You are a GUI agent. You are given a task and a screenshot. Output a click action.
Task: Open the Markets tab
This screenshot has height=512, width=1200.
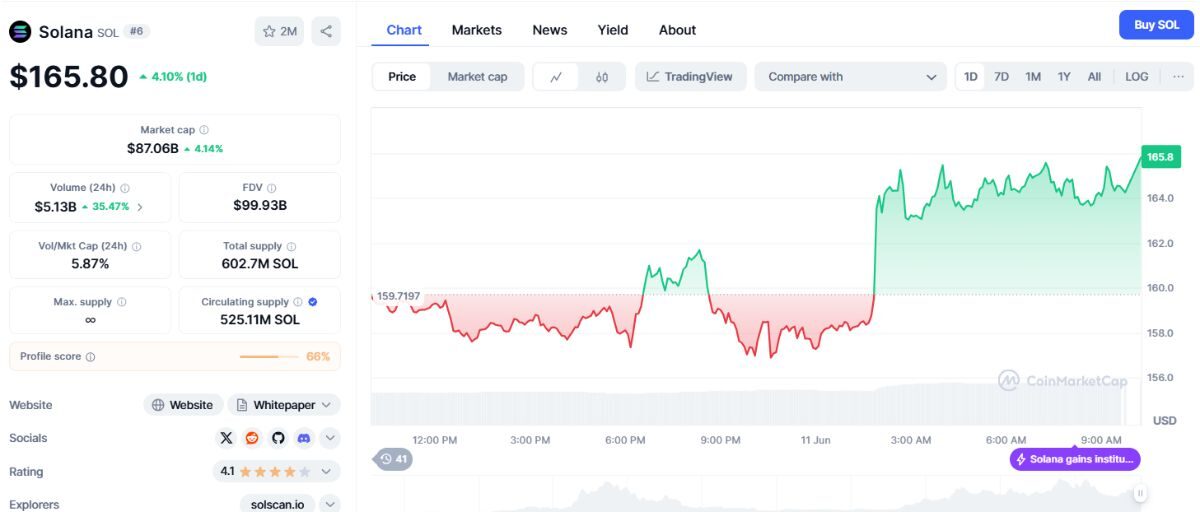(x=477, y=30)
